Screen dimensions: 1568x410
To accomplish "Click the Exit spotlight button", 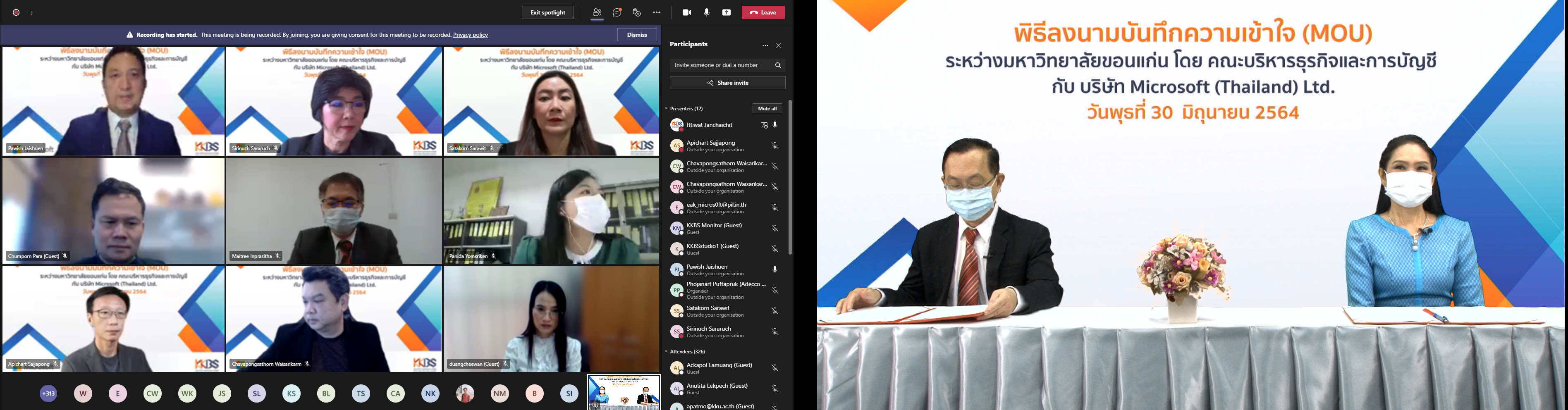I will tap(548, 12).
